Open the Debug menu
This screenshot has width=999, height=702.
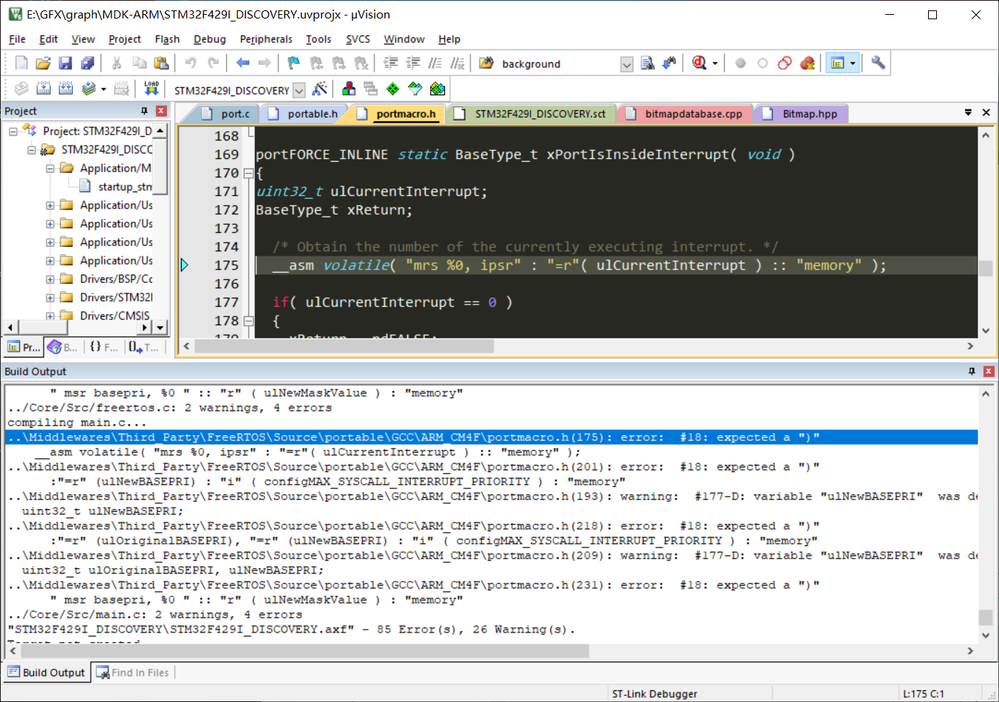tap(210, 39)
